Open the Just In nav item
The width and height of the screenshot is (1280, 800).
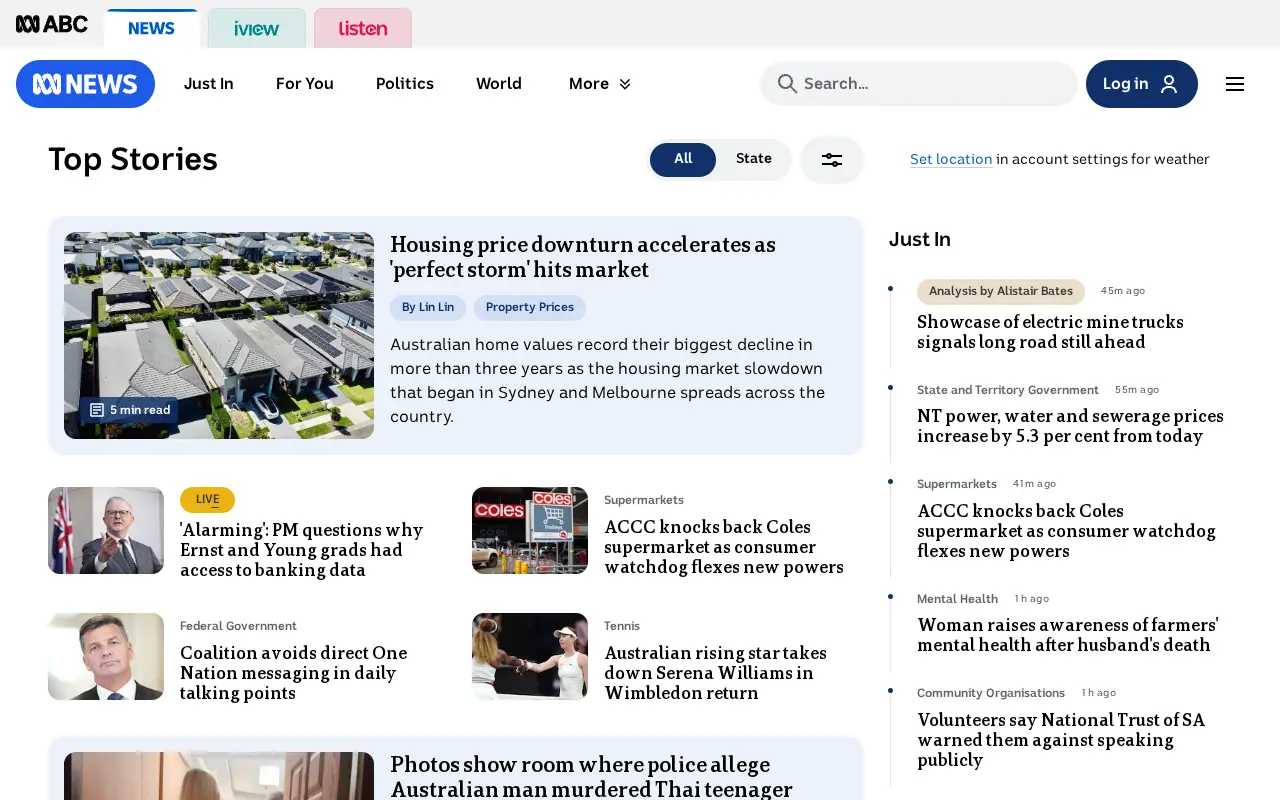pyautogui.click(x=208, y=84)
